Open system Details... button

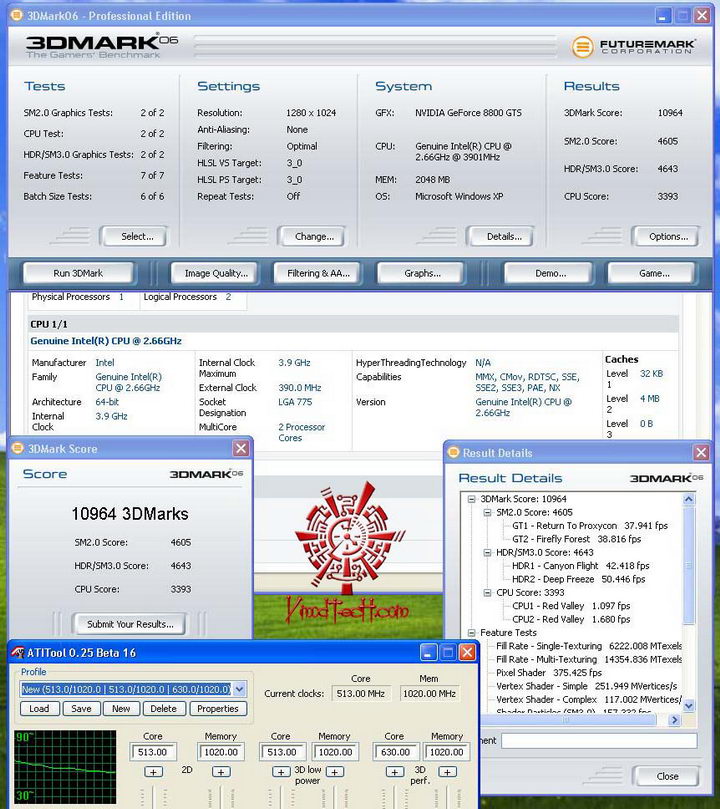click(500, 236)
